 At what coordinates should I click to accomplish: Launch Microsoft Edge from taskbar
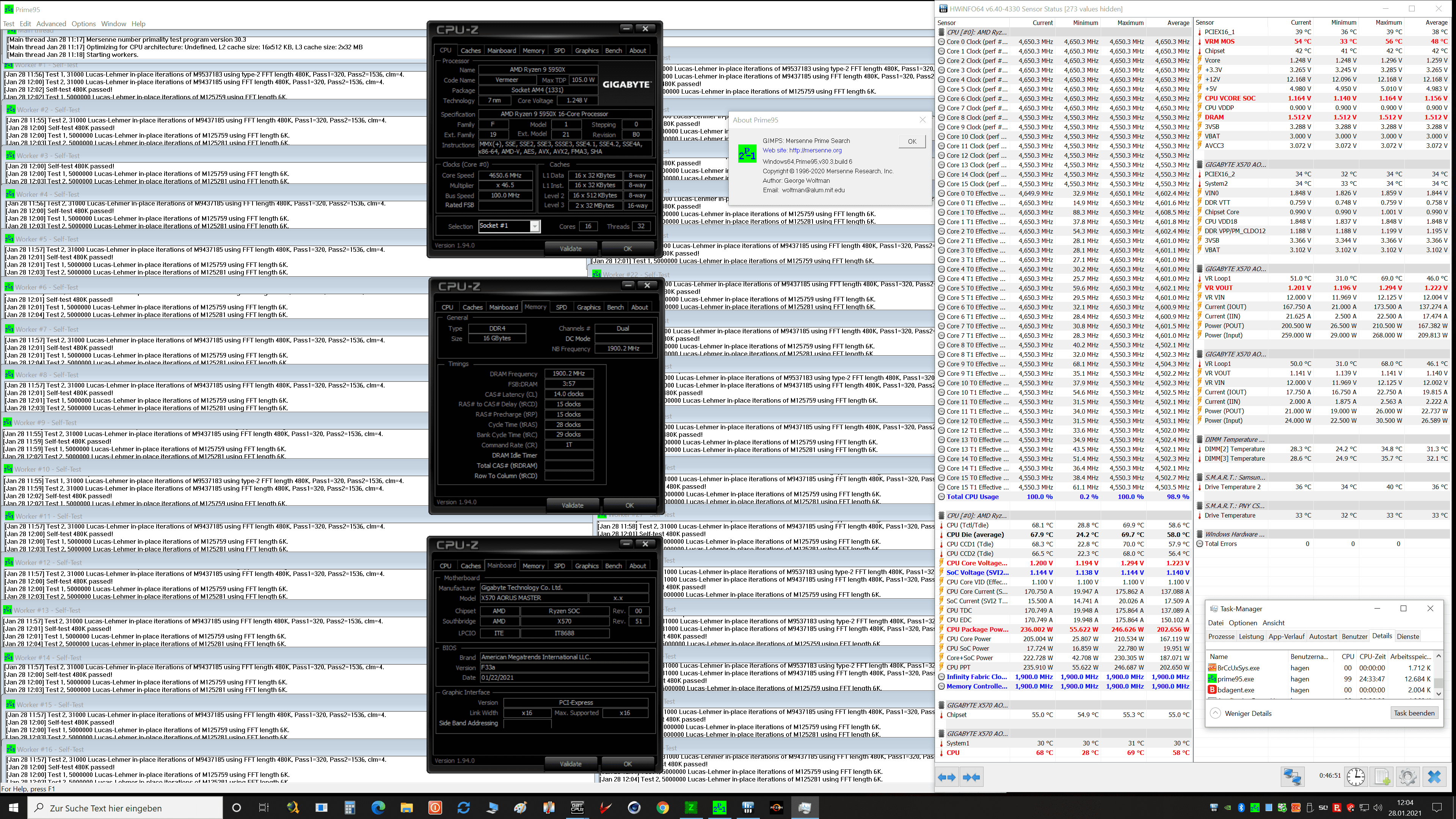(378, 808)
